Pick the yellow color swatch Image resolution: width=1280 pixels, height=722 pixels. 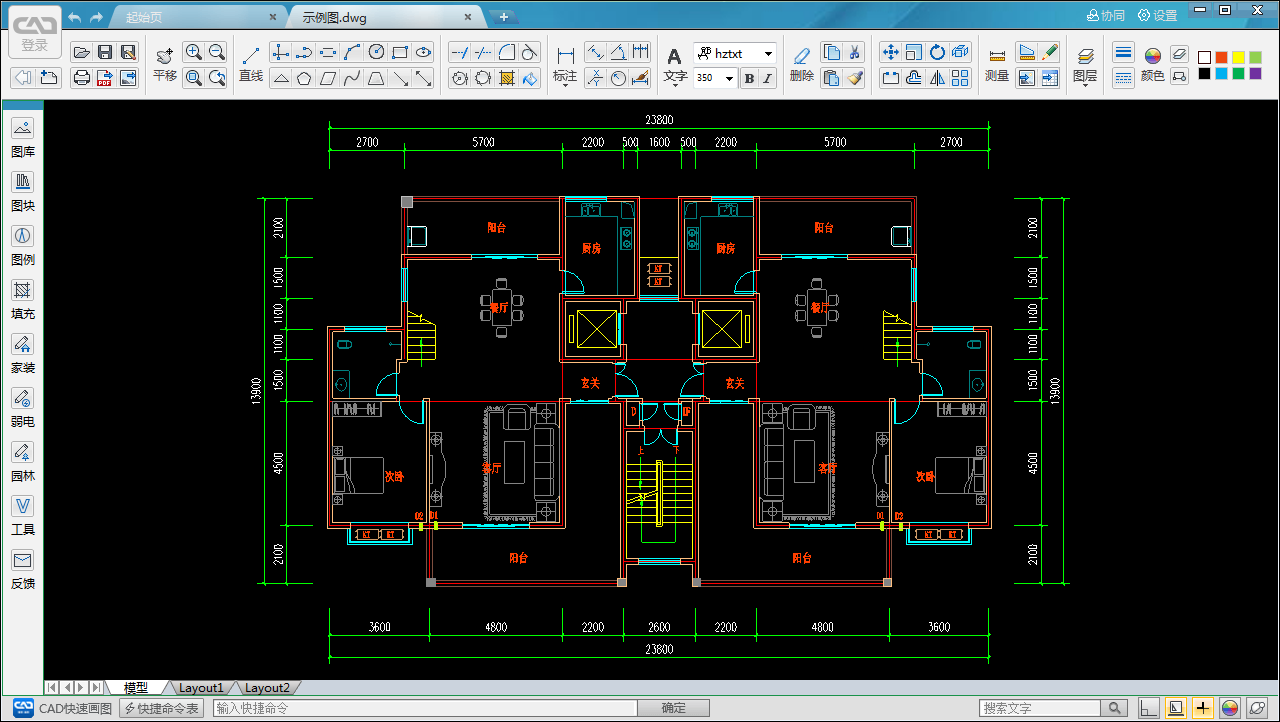[x=1238, y=57]
